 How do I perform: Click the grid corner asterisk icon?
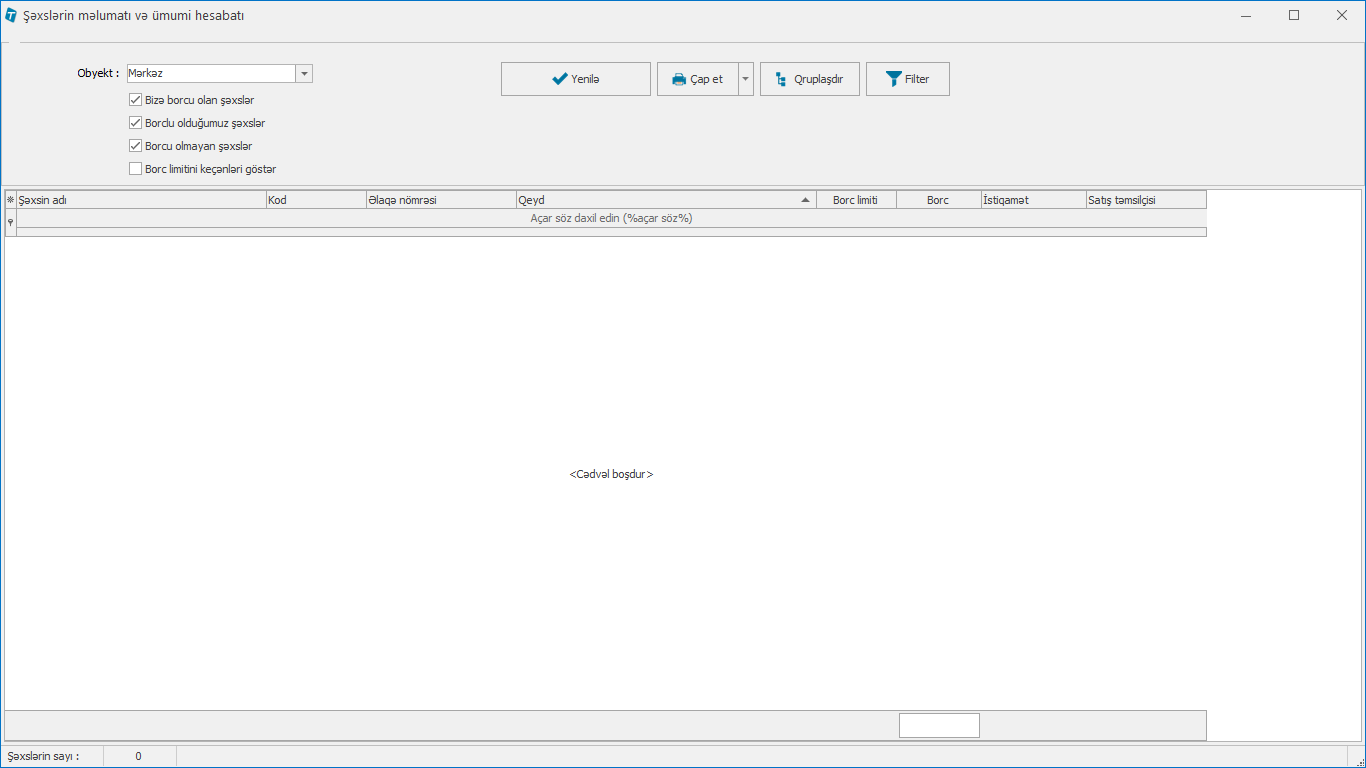click(10, 200)
